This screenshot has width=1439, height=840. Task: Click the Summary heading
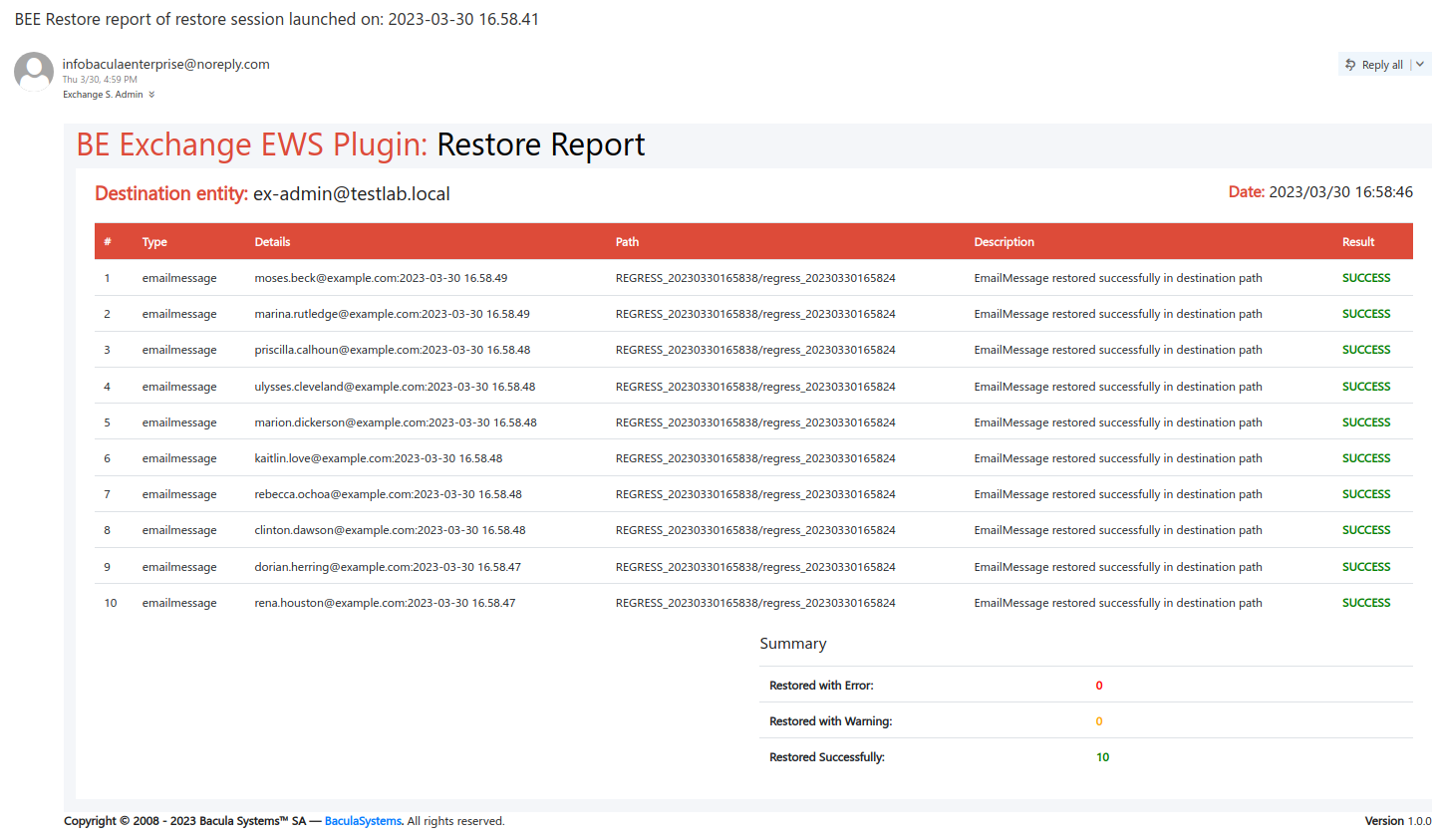coord(793,644)
